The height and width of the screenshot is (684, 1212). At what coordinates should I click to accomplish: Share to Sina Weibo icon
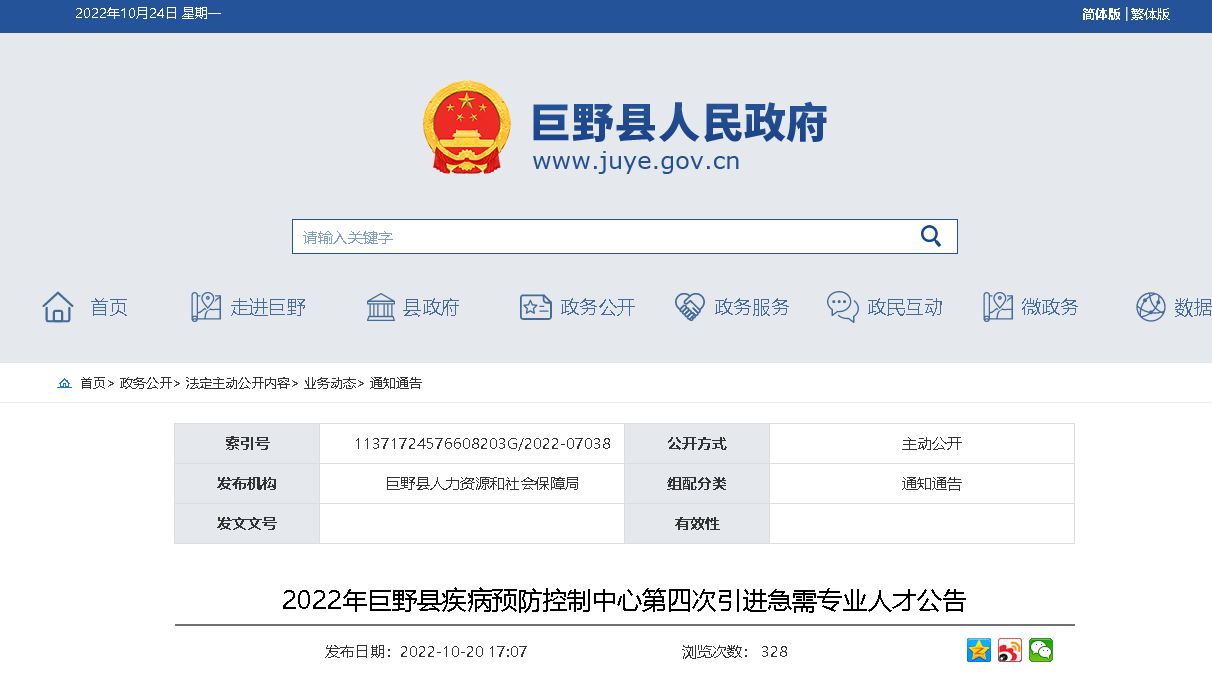pos(1010,650)
